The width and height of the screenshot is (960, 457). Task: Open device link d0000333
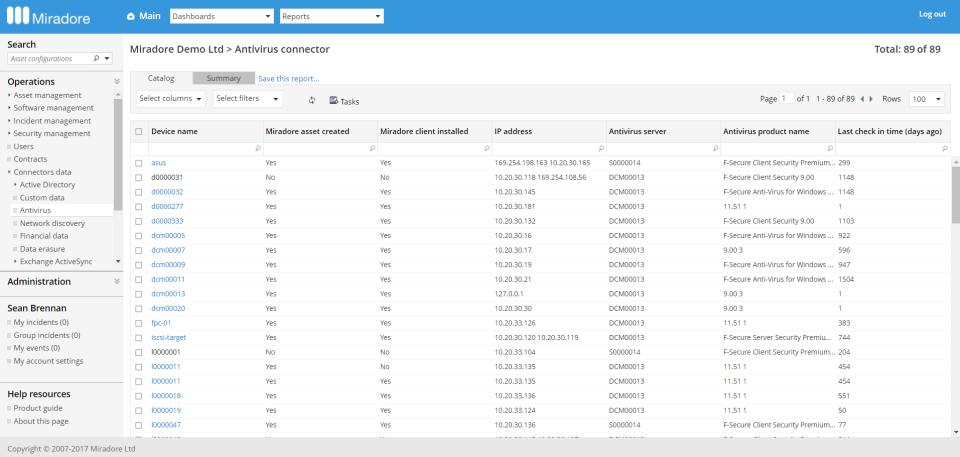(167, 221)
